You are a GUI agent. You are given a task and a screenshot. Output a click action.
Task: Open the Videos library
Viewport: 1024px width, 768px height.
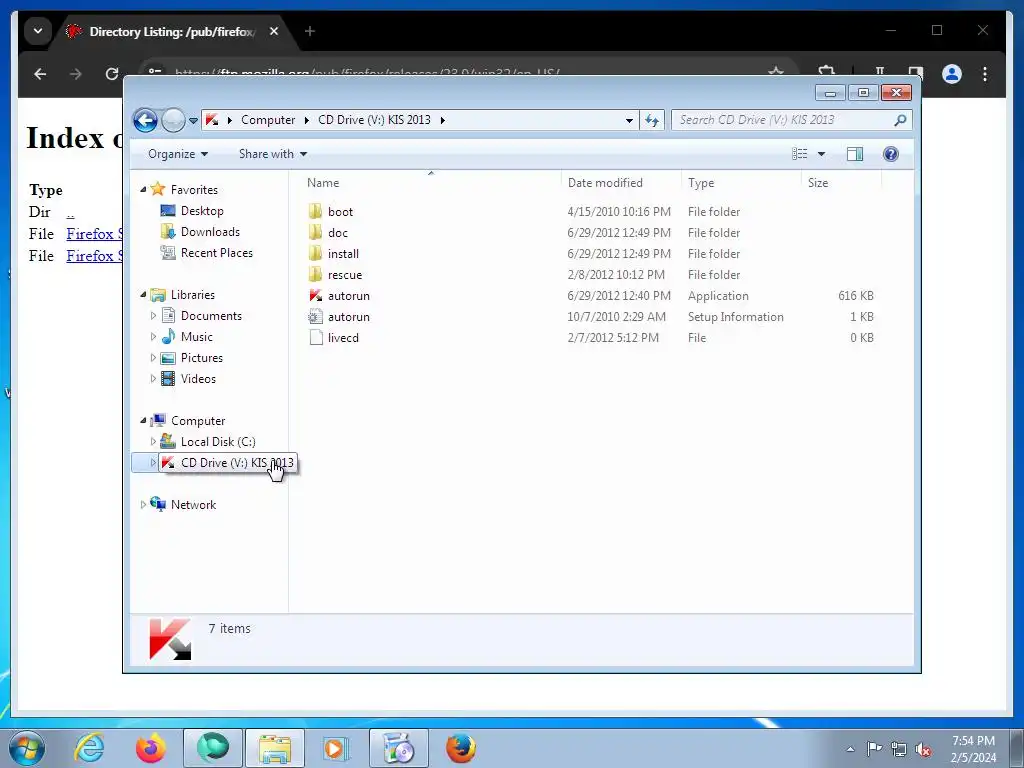coord(198,379)
